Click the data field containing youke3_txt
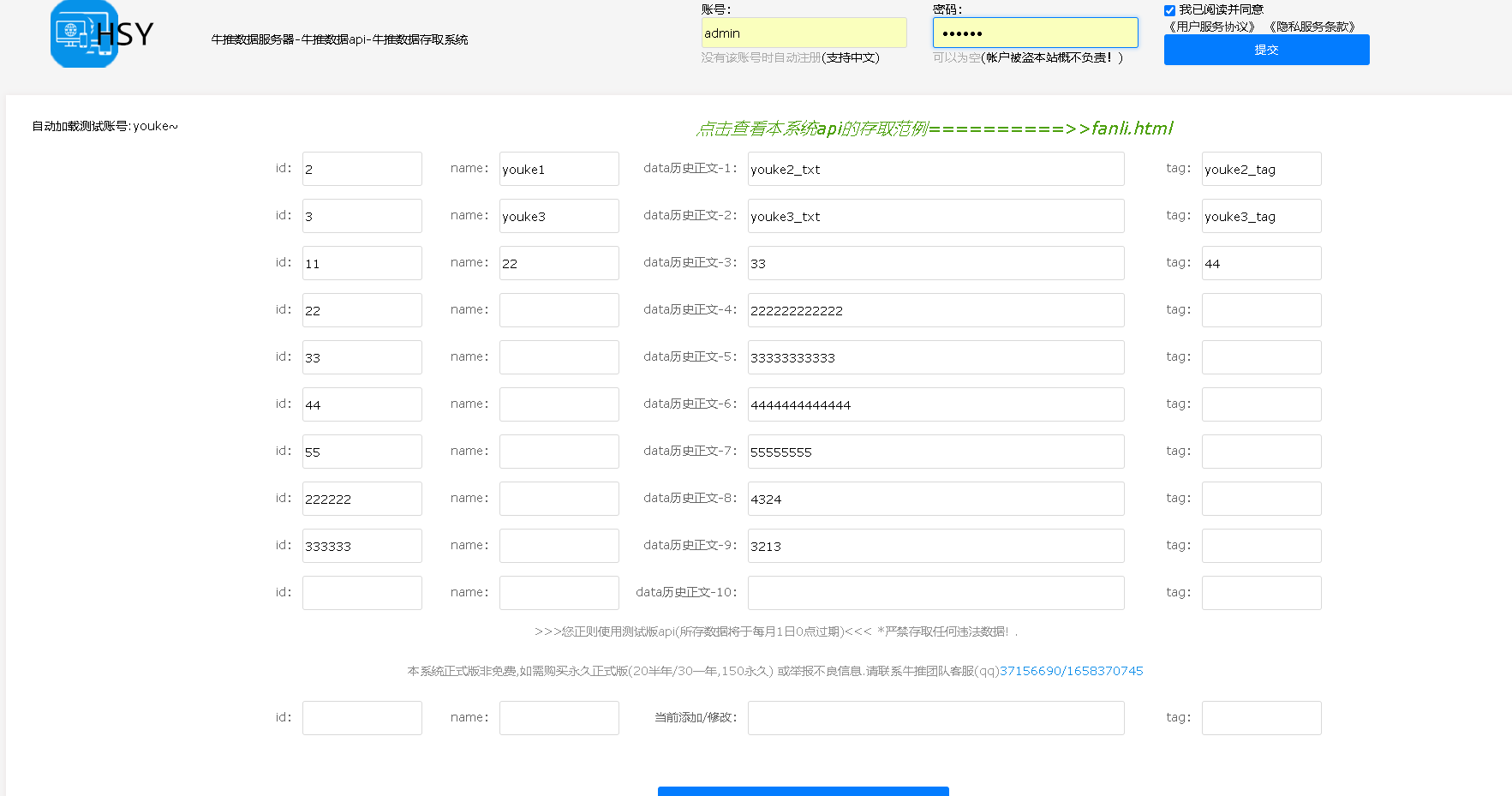The image size is (1512, 796). [936, 216]
